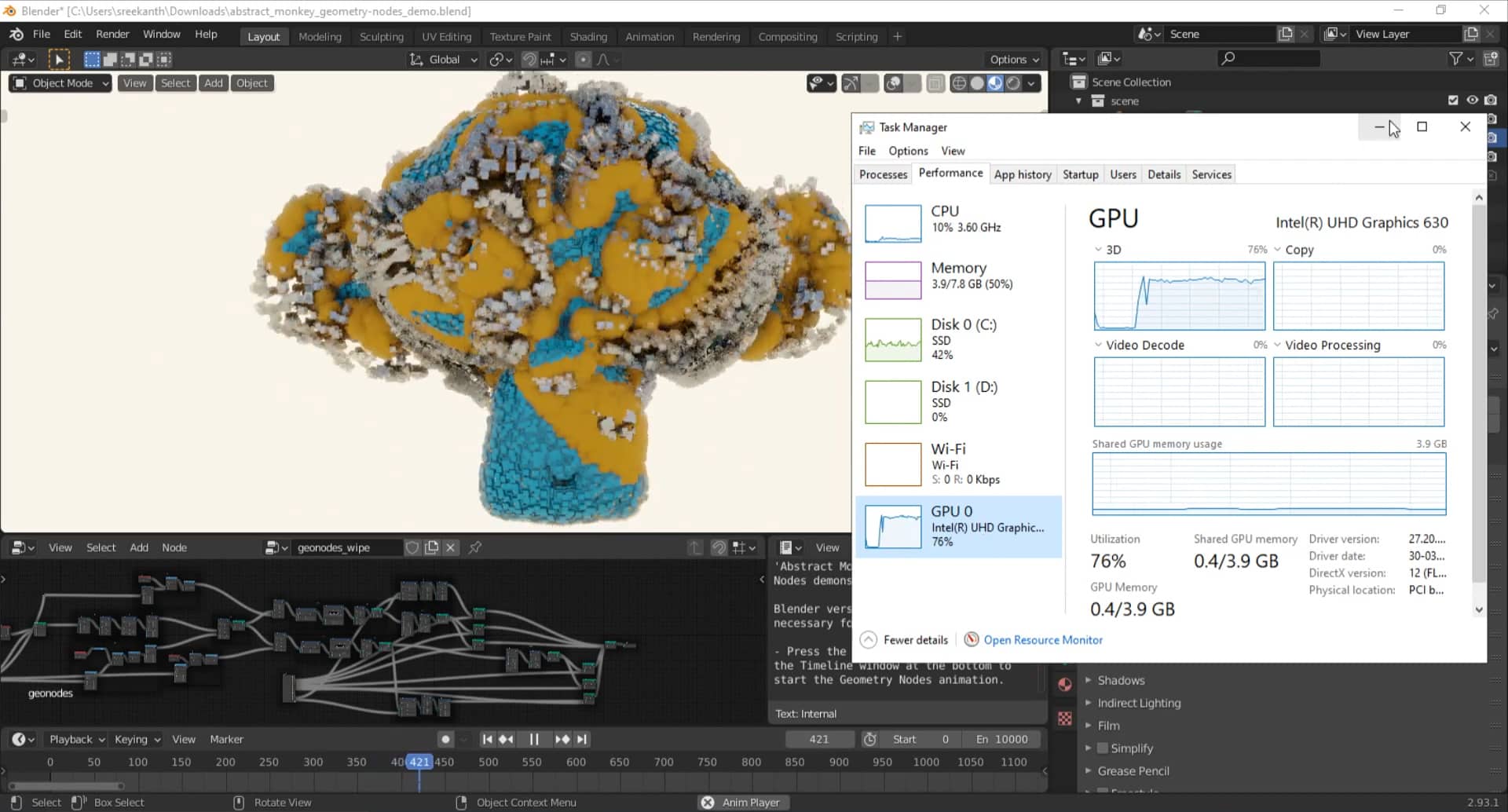Viewport: 1508px width, 812px height.
Task: Pin the geonodes_wipe node tree
Action: point(475,547)
